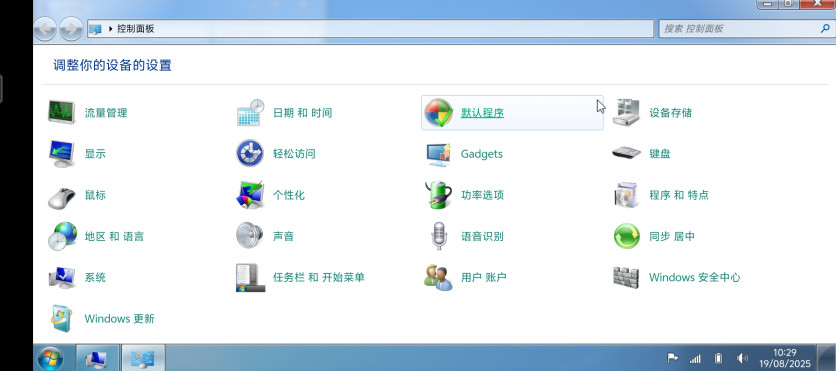Click the Show desktop strip
This screenshot has height=371, width=836.
tap(826, 358)
